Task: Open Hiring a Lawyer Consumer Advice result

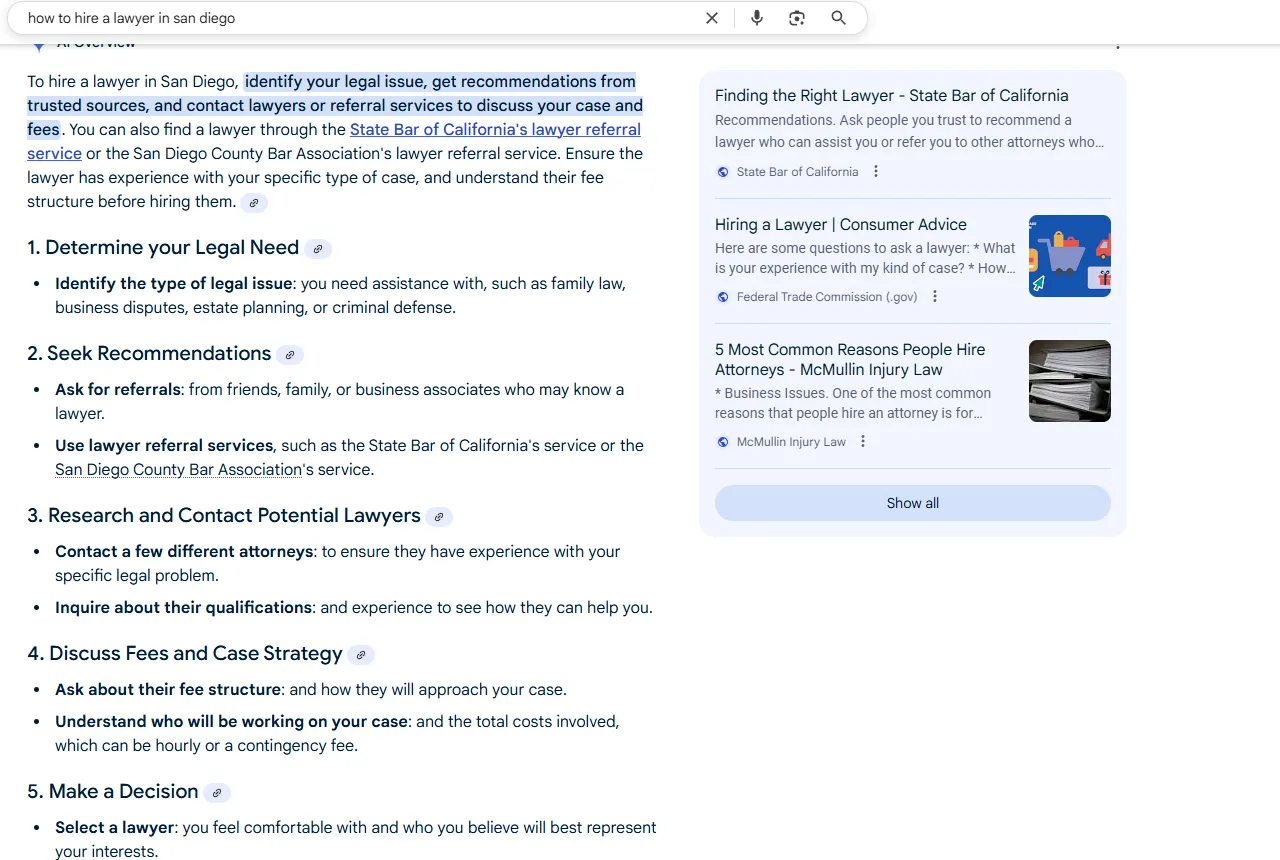Action: 840,225
